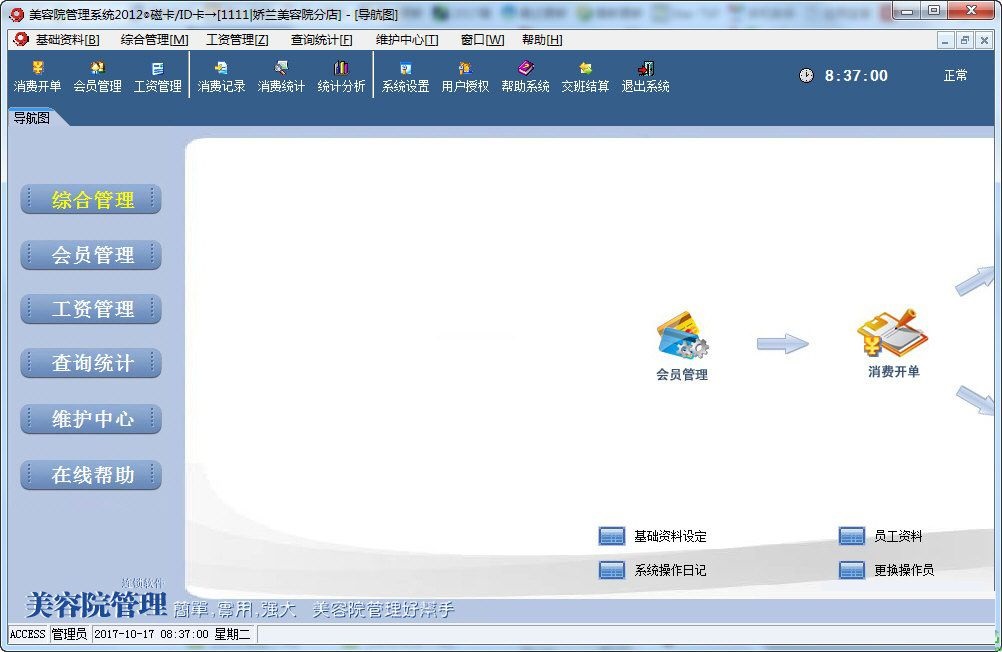1002x652 pixels.
Task: Click 管理员 in the status bar
Action: click(69, 634)
